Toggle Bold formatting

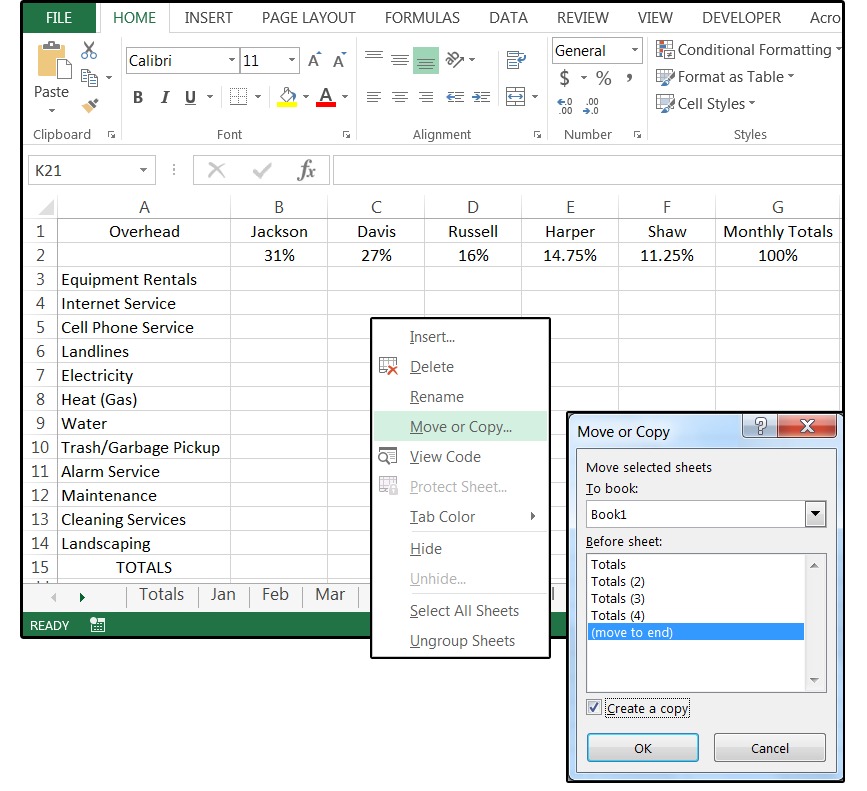click(x=138, y=97)
